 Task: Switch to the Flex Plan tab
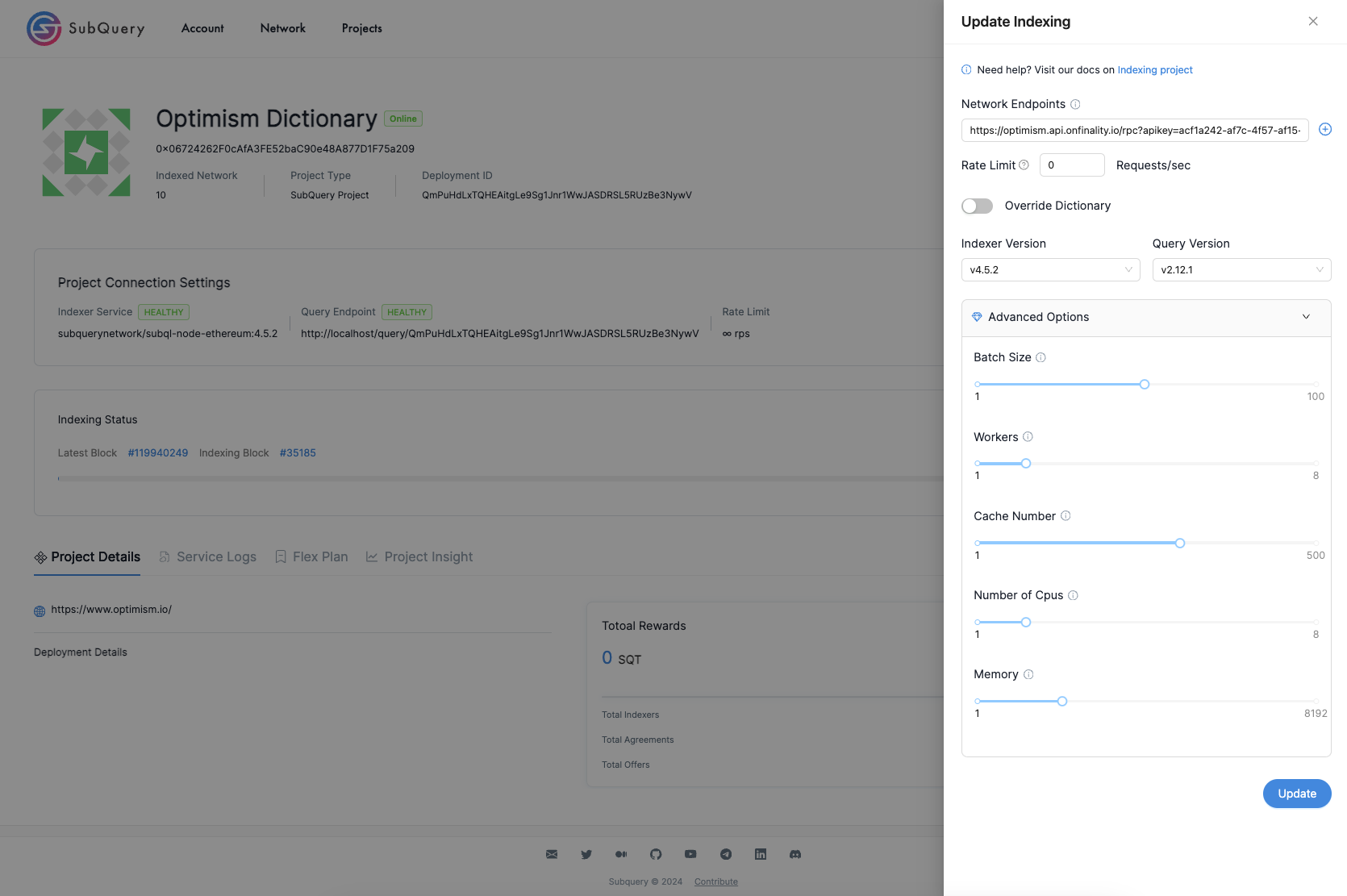[312, 556]
